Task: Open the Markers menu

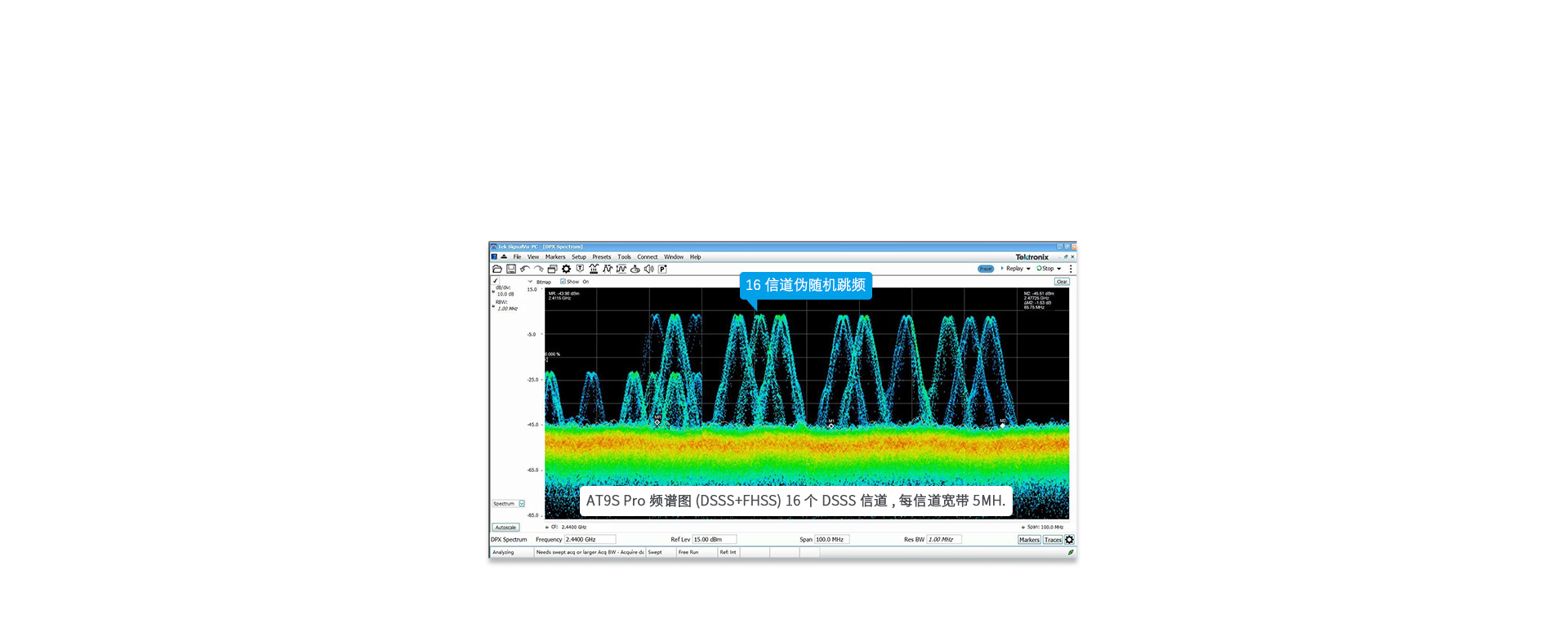Action: (x=555, y=256)
